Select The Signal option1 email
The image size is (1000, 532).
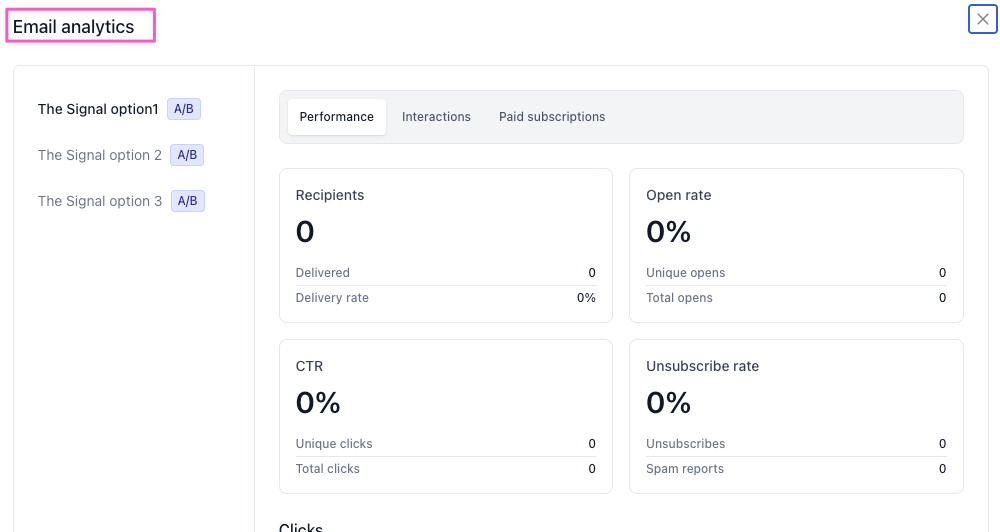coord(98,109)
